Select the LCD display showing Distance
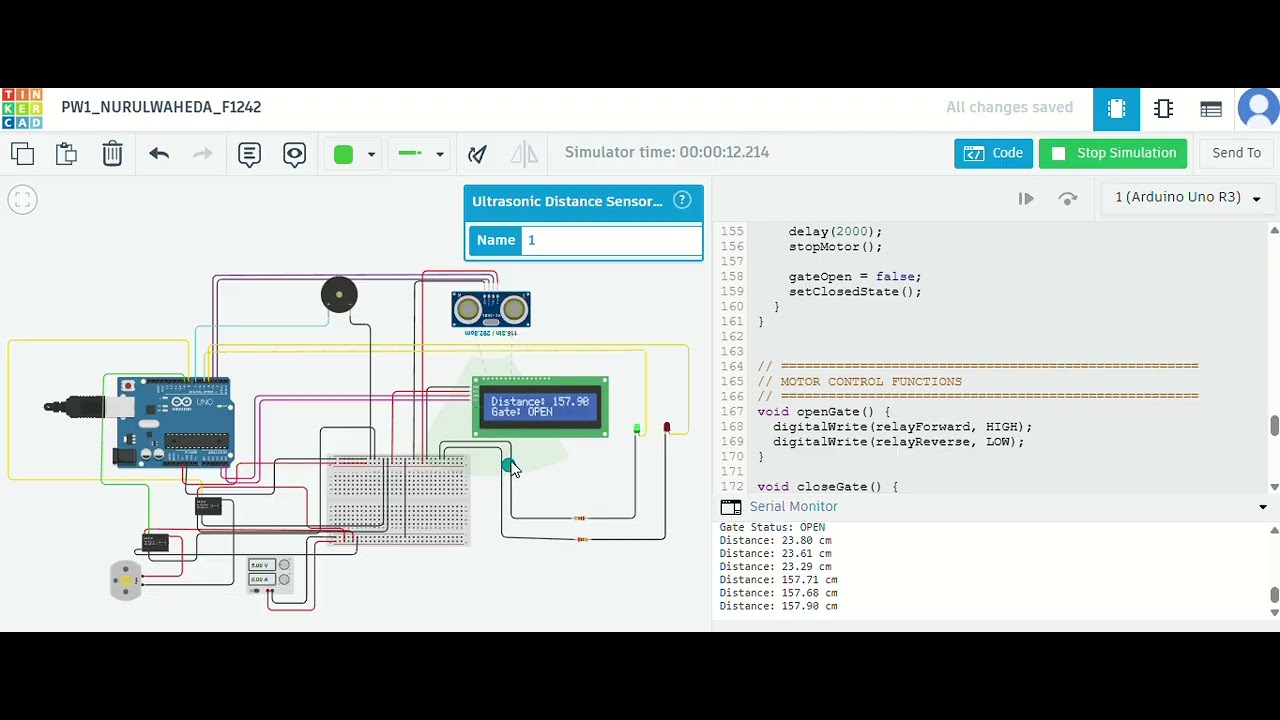 [x=540, y=407]
